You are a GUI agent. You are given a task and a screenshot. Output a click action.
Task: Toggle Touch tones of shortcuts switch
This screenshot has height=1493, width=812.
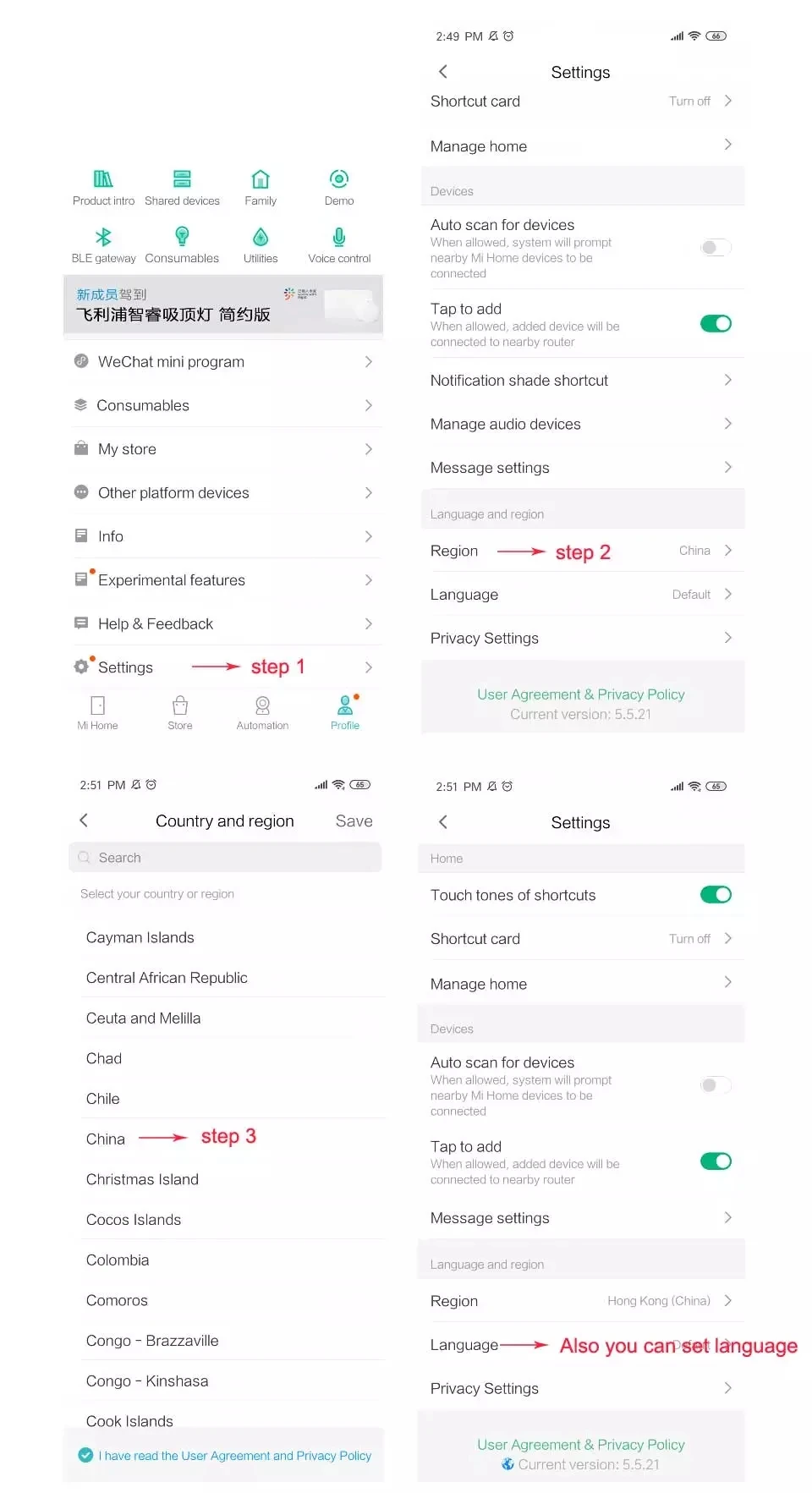(x=716, y=895)
